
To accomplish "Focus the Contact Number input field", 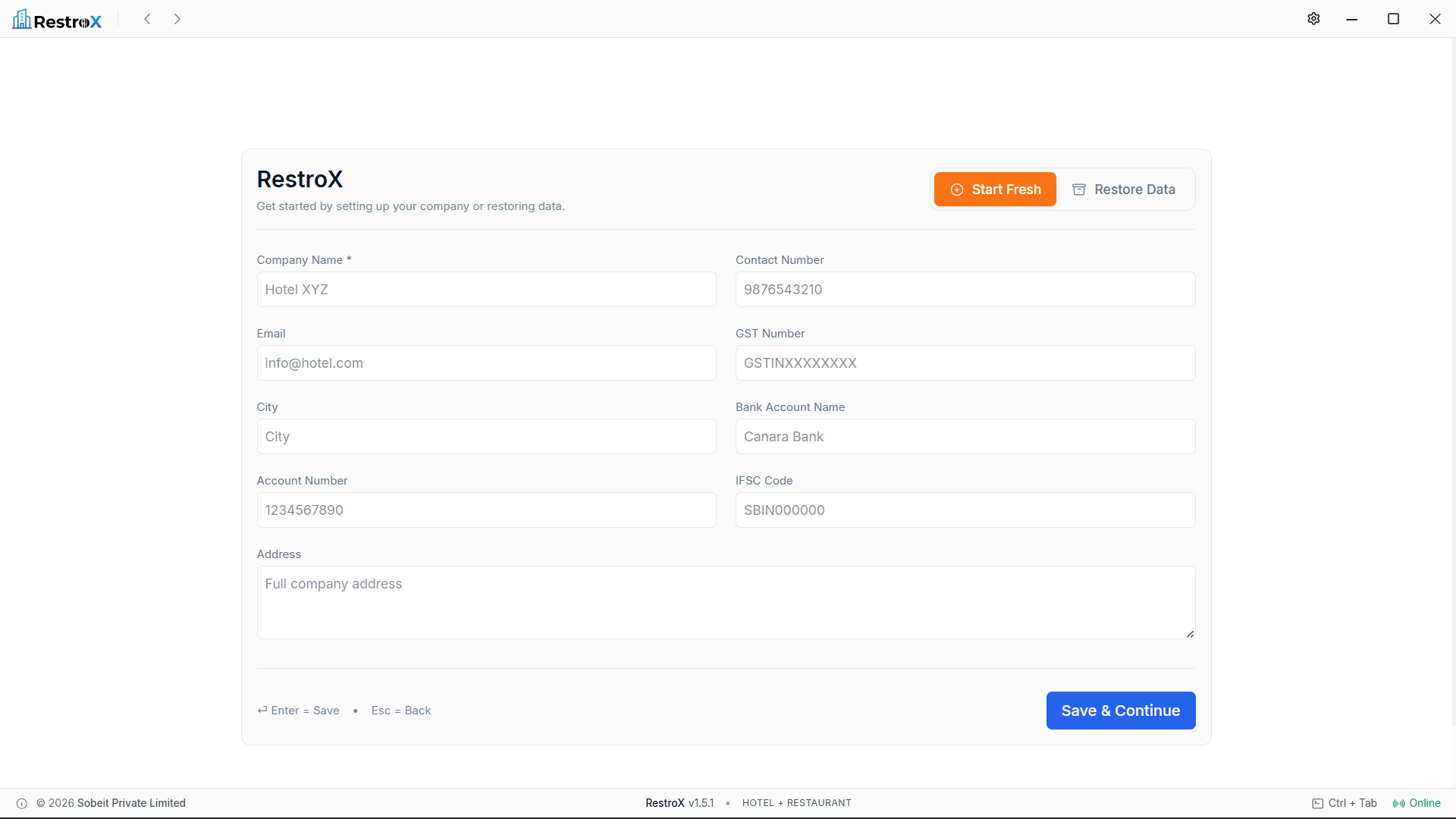I will coord(965,290).
